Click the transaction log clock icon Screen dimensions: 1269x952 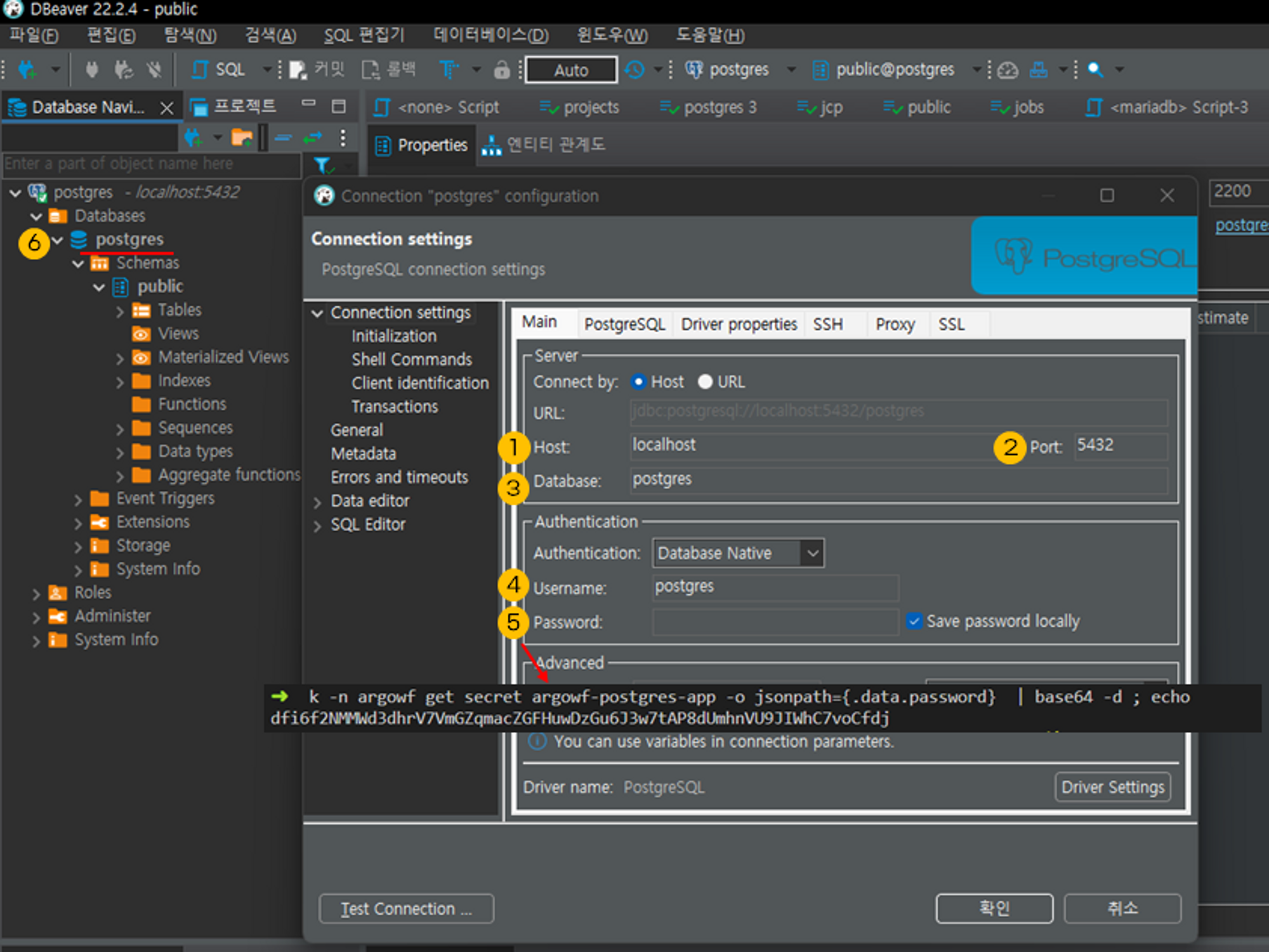tap(634, 69)
